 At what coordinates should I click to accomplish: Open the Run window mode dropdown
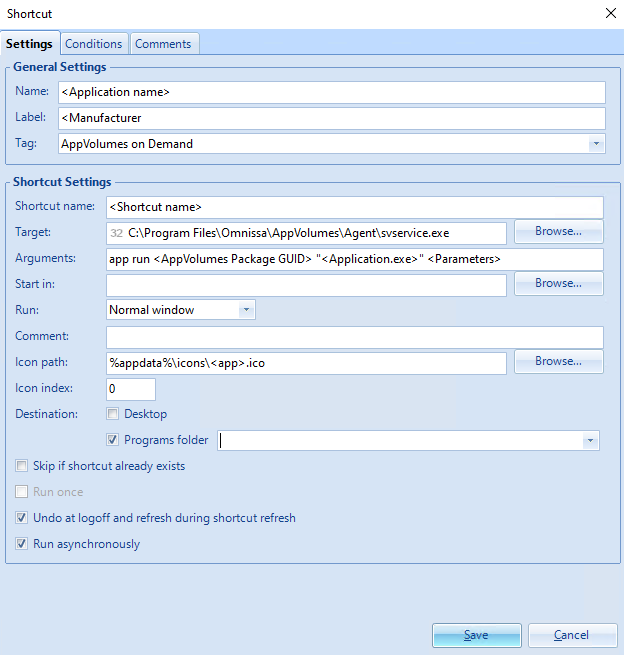click(246, 310)
